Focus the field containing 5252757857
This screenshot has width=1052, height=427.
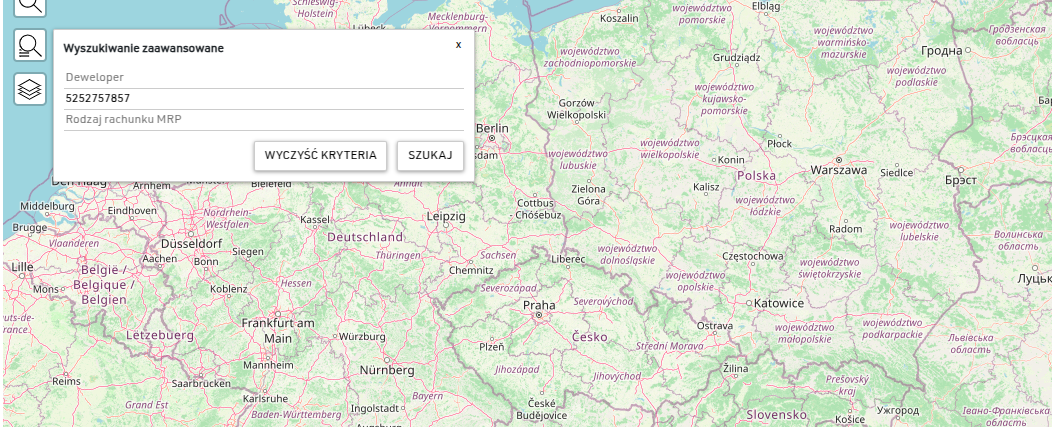click(264, 98)
